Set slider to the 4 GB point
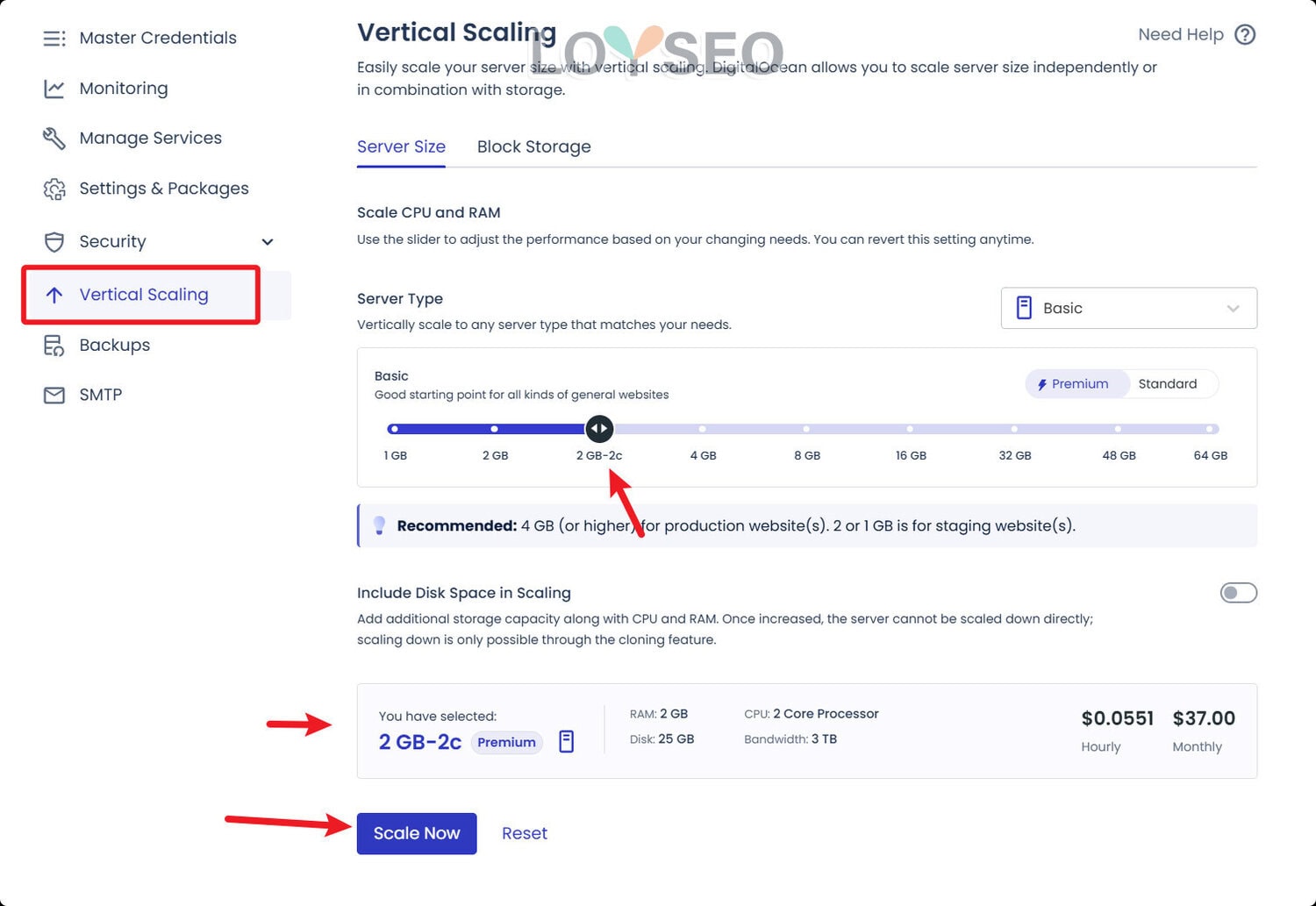 coord(703,430)
